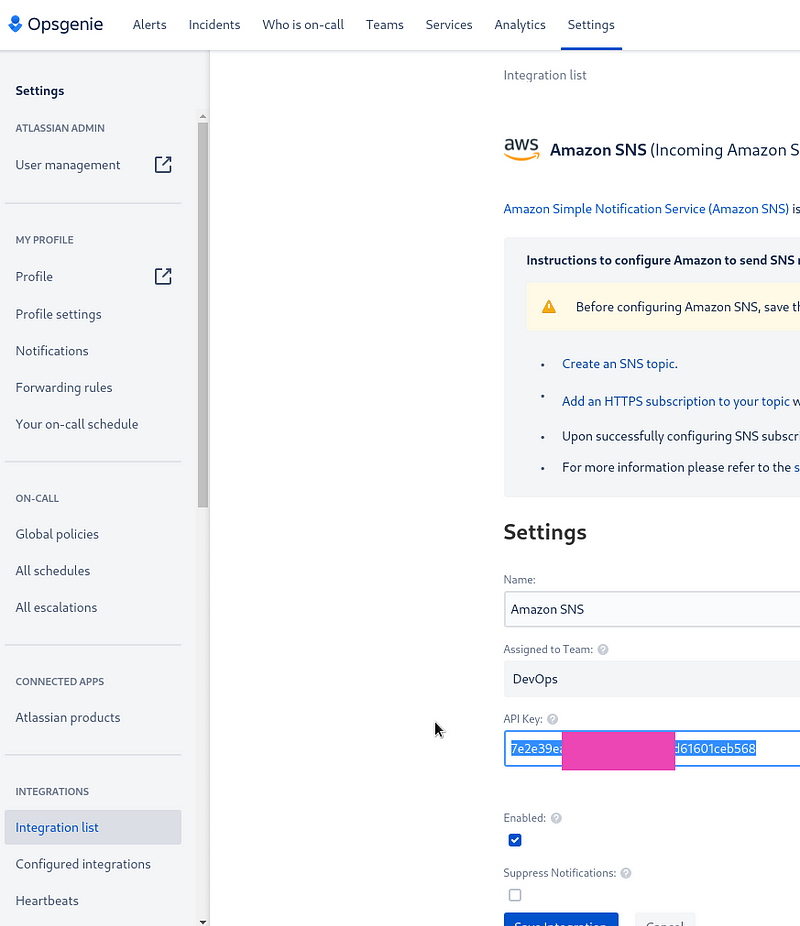
Task: Open Configured integrations
Action: (83, 864)
